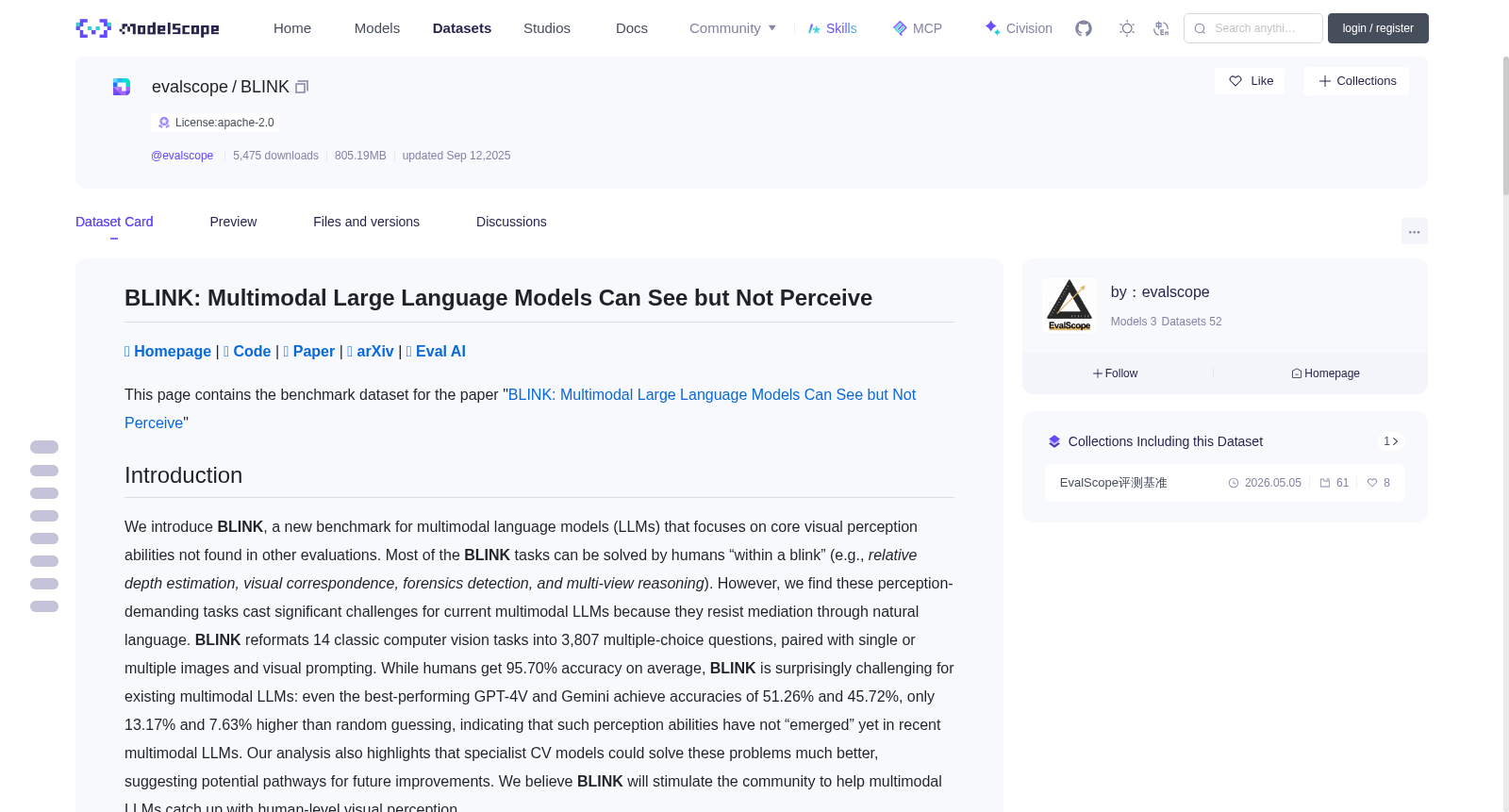Open evalscope's Homepage from the sidebar card

point(1325,373)
